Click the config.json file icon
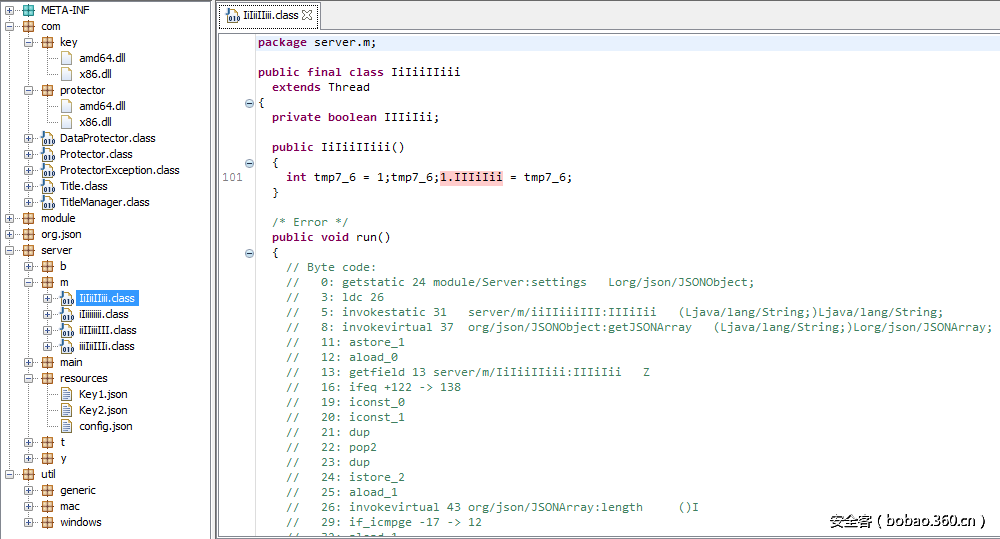This screenshot has height=539, width=1000. pos(67,426)
